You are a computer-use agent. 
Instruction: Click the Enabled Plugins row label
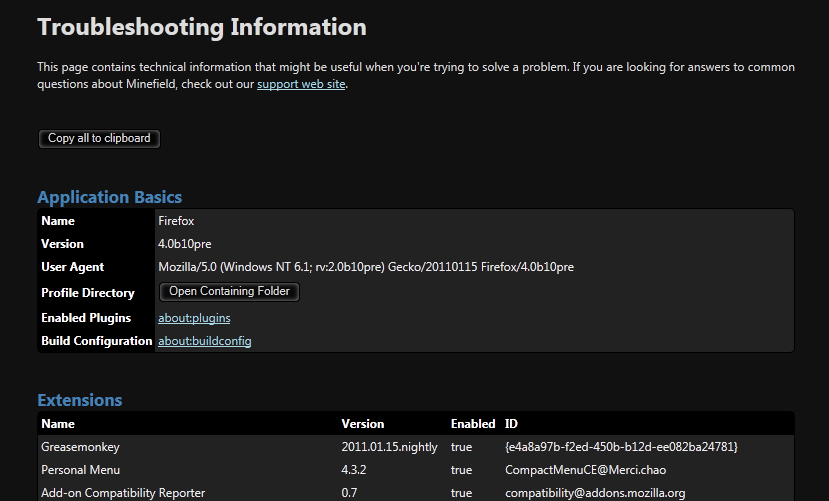(86, 318)
